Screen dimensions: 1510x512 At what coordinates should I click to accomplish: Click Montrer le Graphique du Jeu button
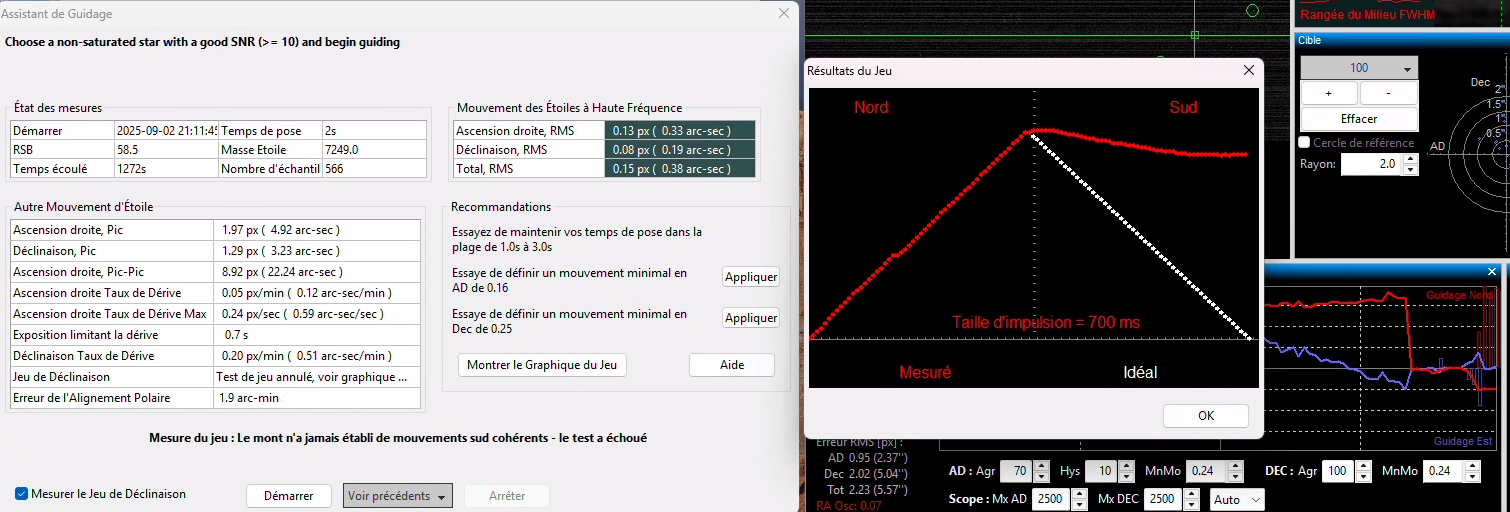coord(542,365)
